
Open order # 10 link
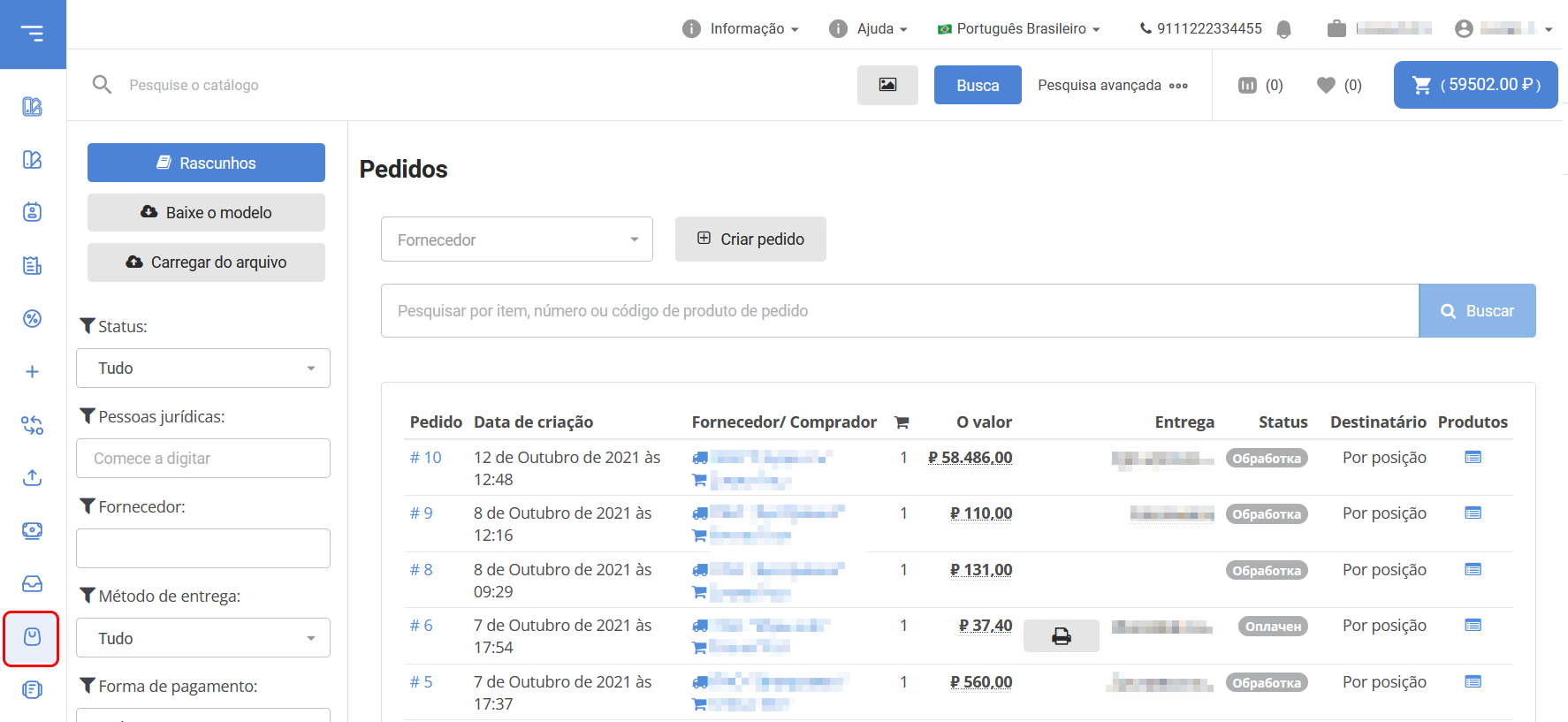[x=425, y=458]
